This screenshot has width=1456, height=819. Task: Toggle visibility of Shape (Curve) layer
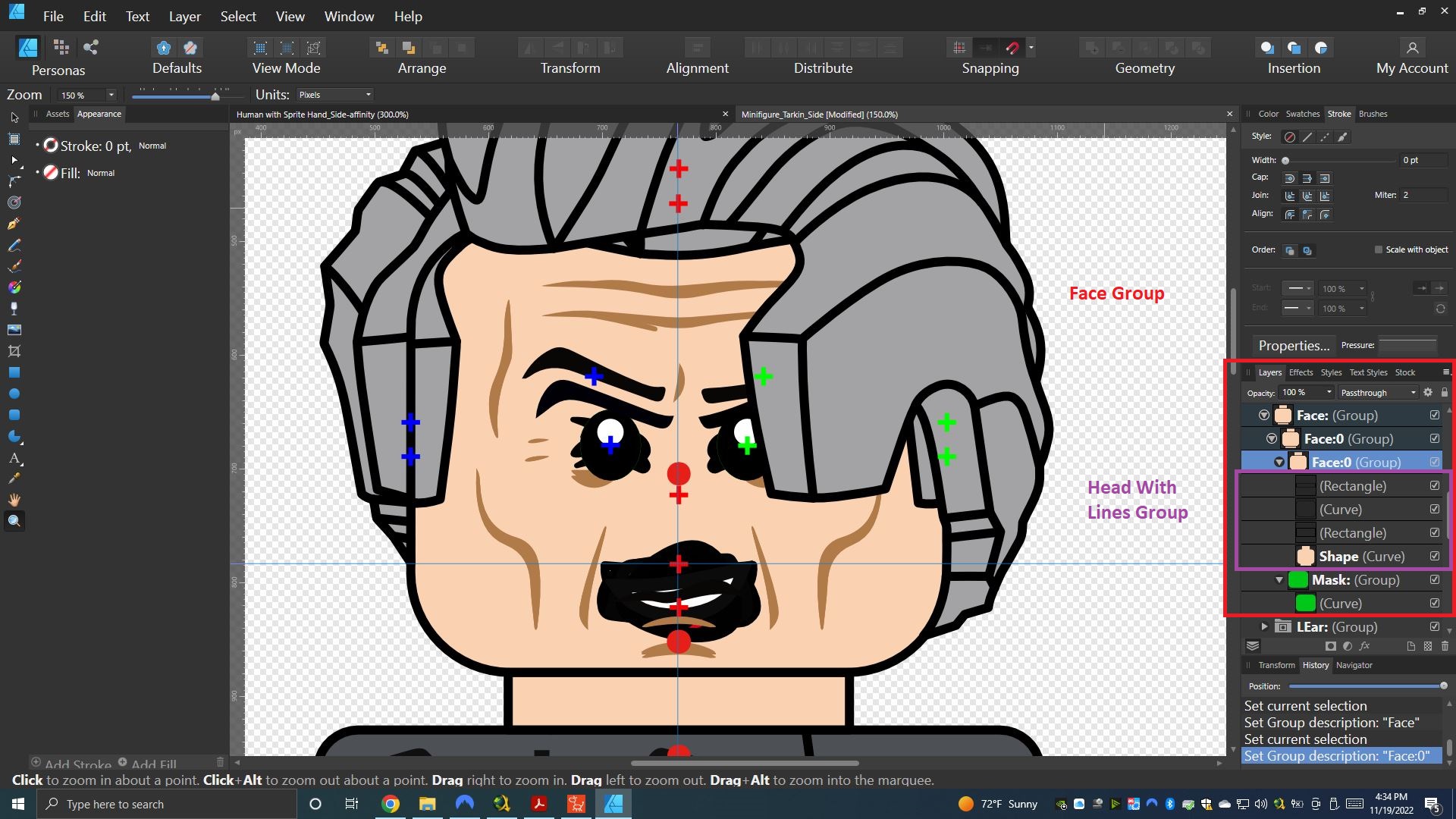[1435, 556]
